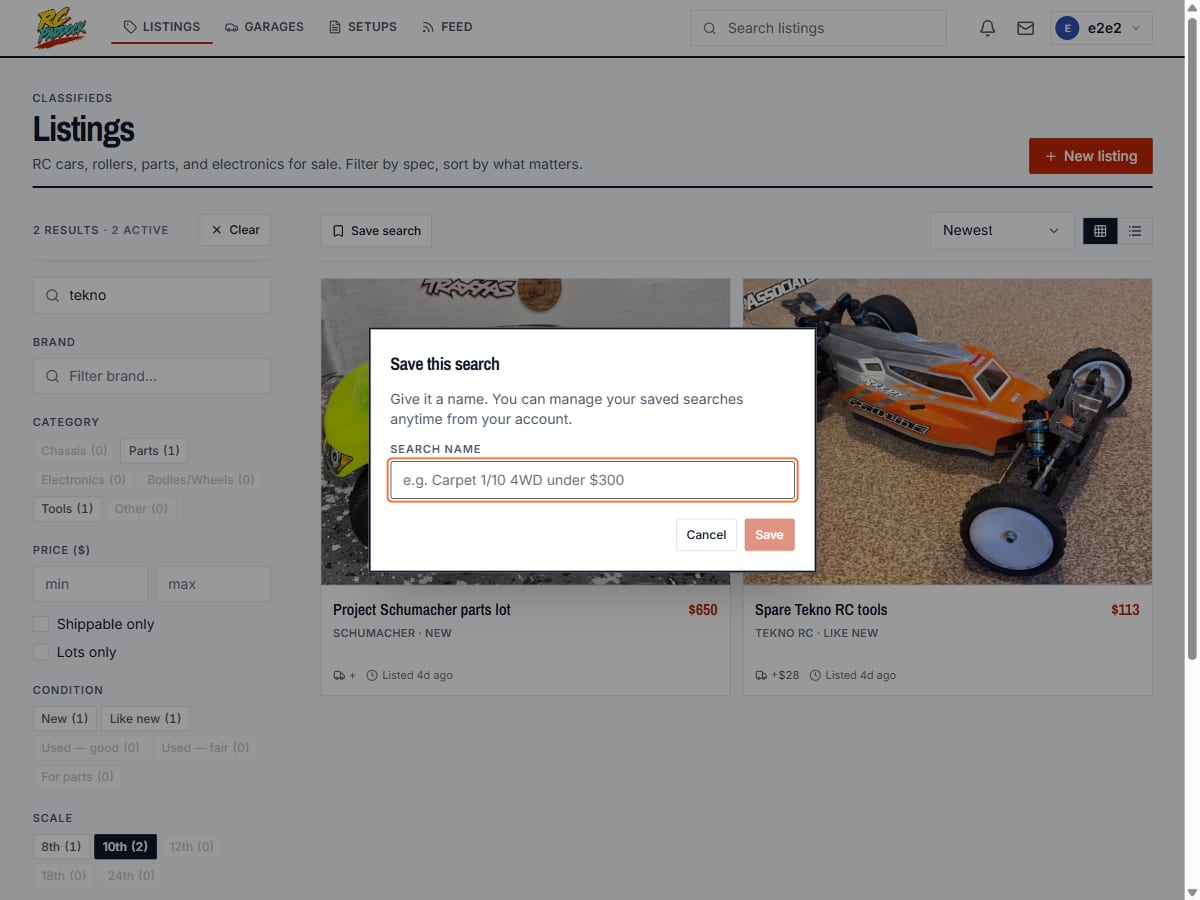Click Cancel in the save dialog
1200x900 pixels.
point(706,535)
